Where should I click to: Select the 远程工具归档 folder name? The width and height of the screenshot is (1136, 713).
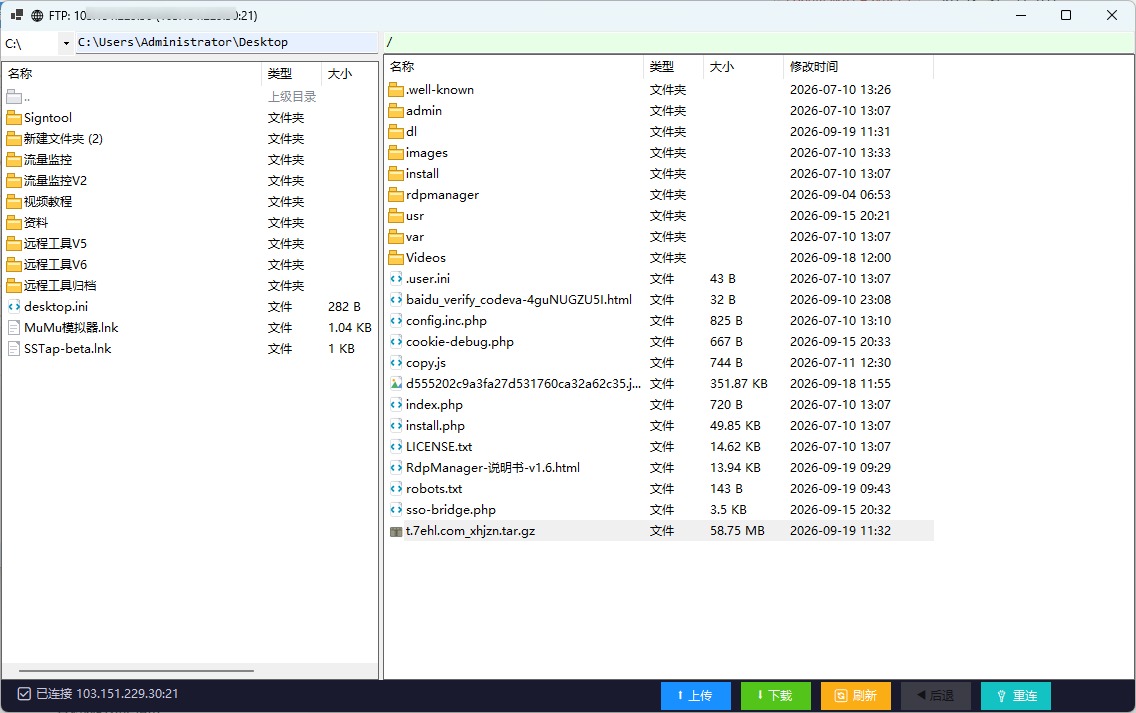point(60,285)
